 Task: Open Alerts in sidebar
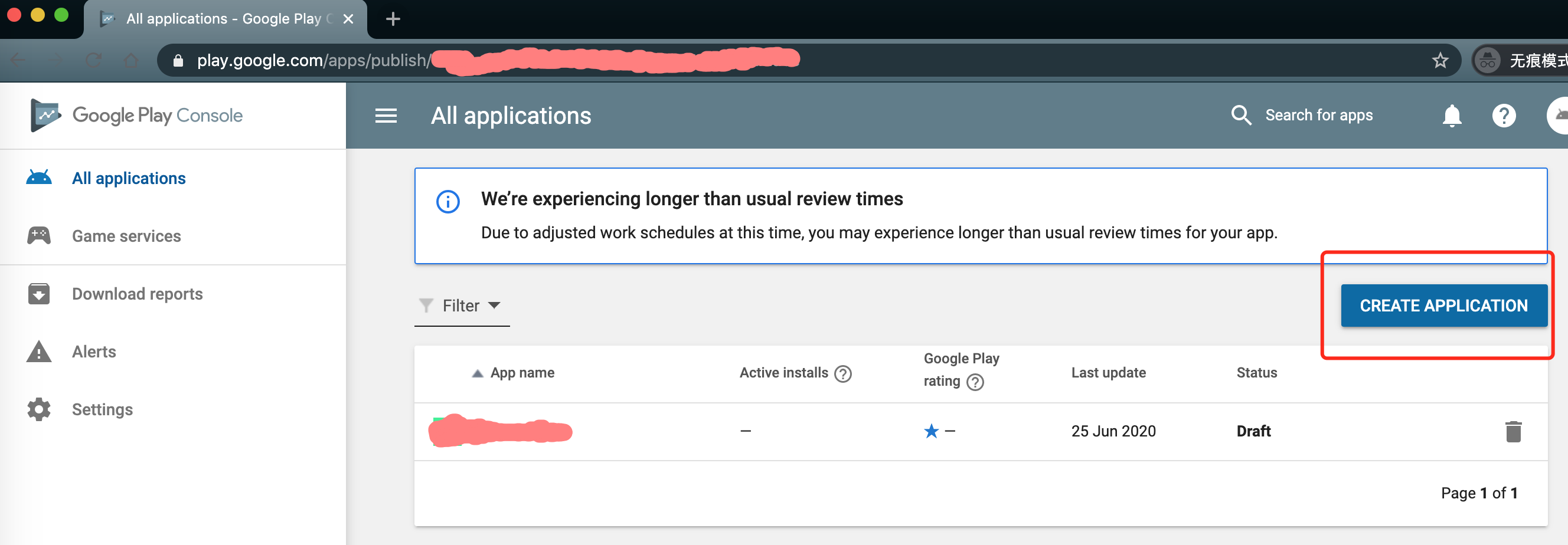(x=94, y=352)
